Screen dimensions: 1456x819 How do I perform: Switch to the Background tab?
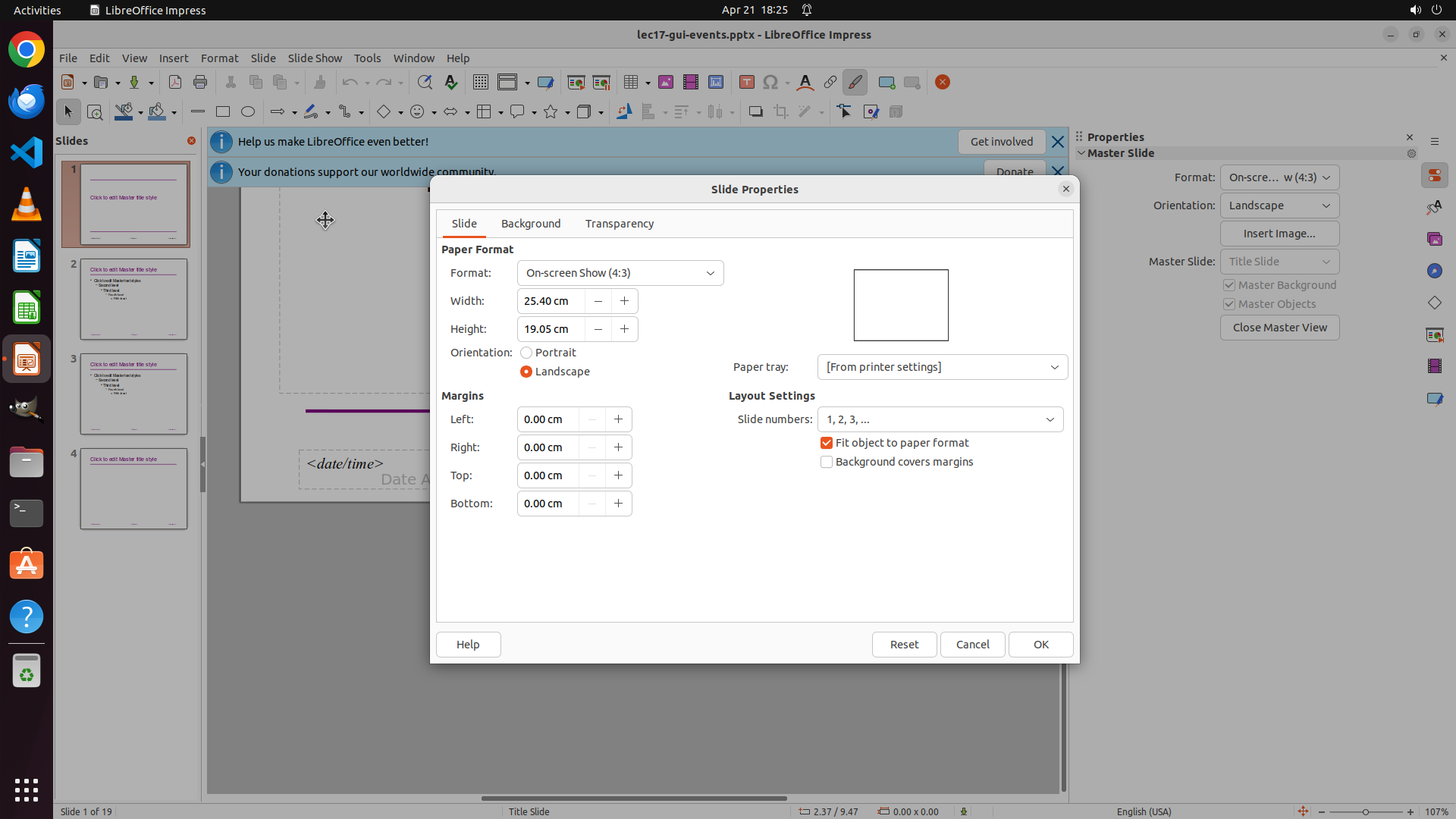point(531,224)
